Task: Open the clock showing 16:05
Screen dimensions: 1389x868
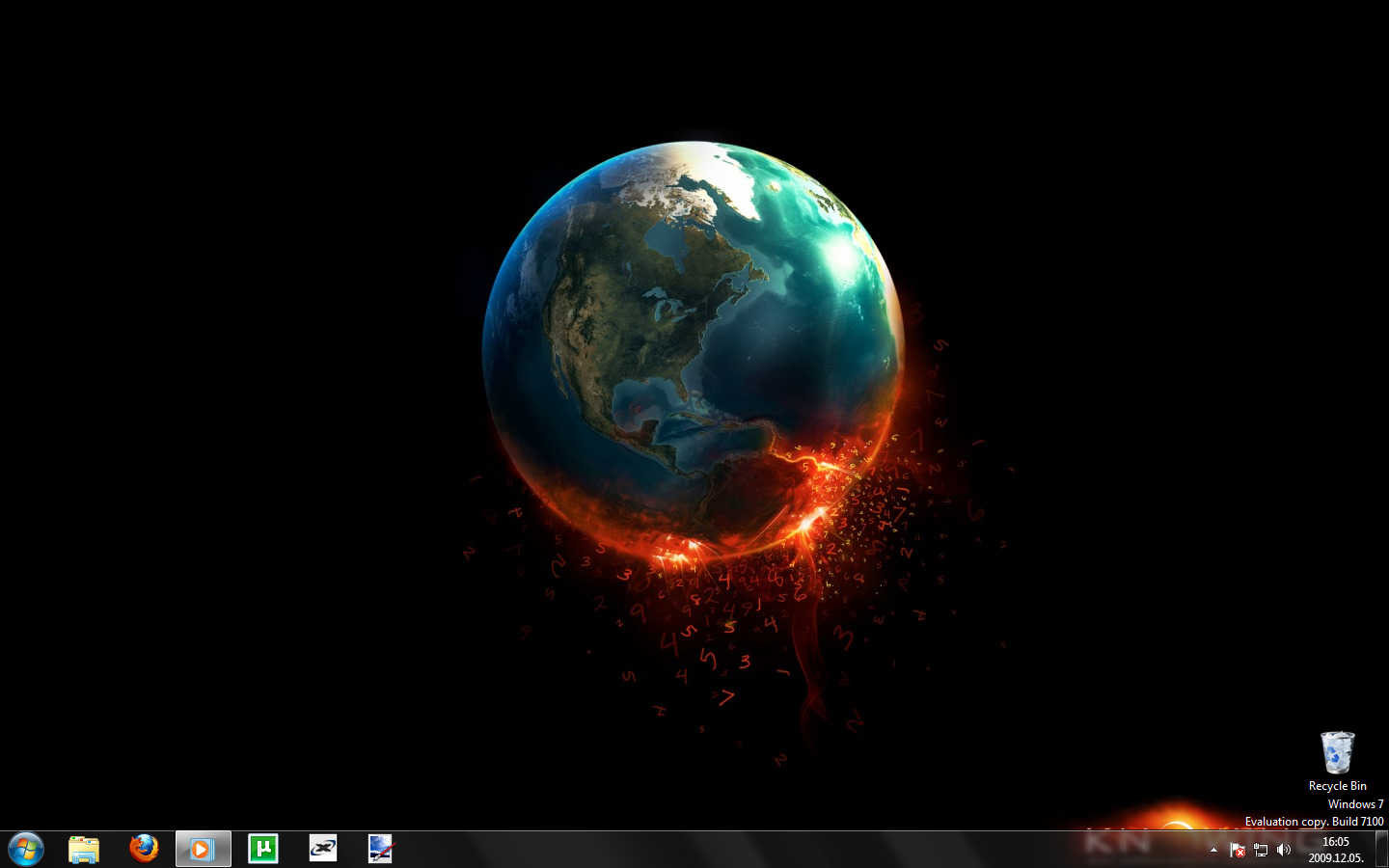Action: (x=1336, y=850)
